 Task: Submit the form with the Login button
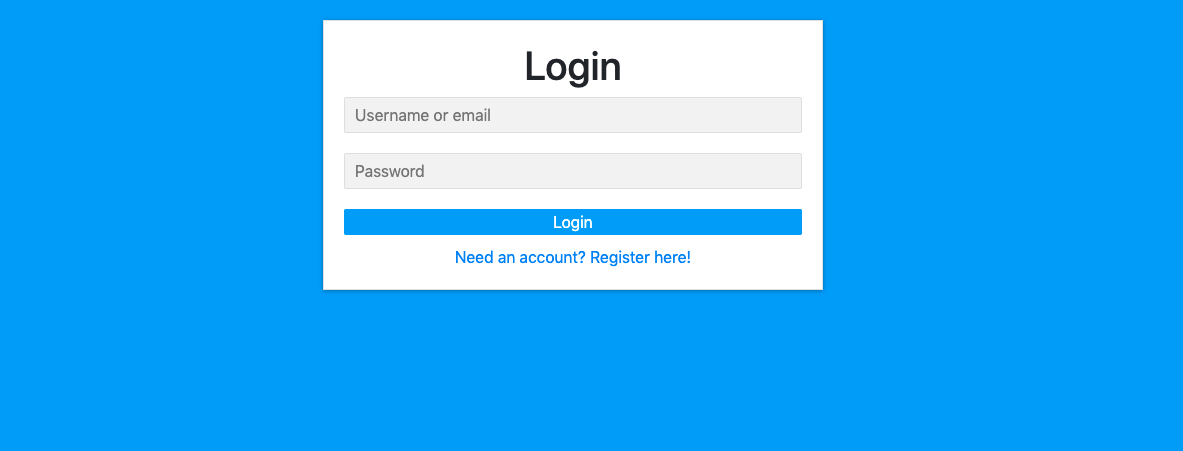coord(573,222)
